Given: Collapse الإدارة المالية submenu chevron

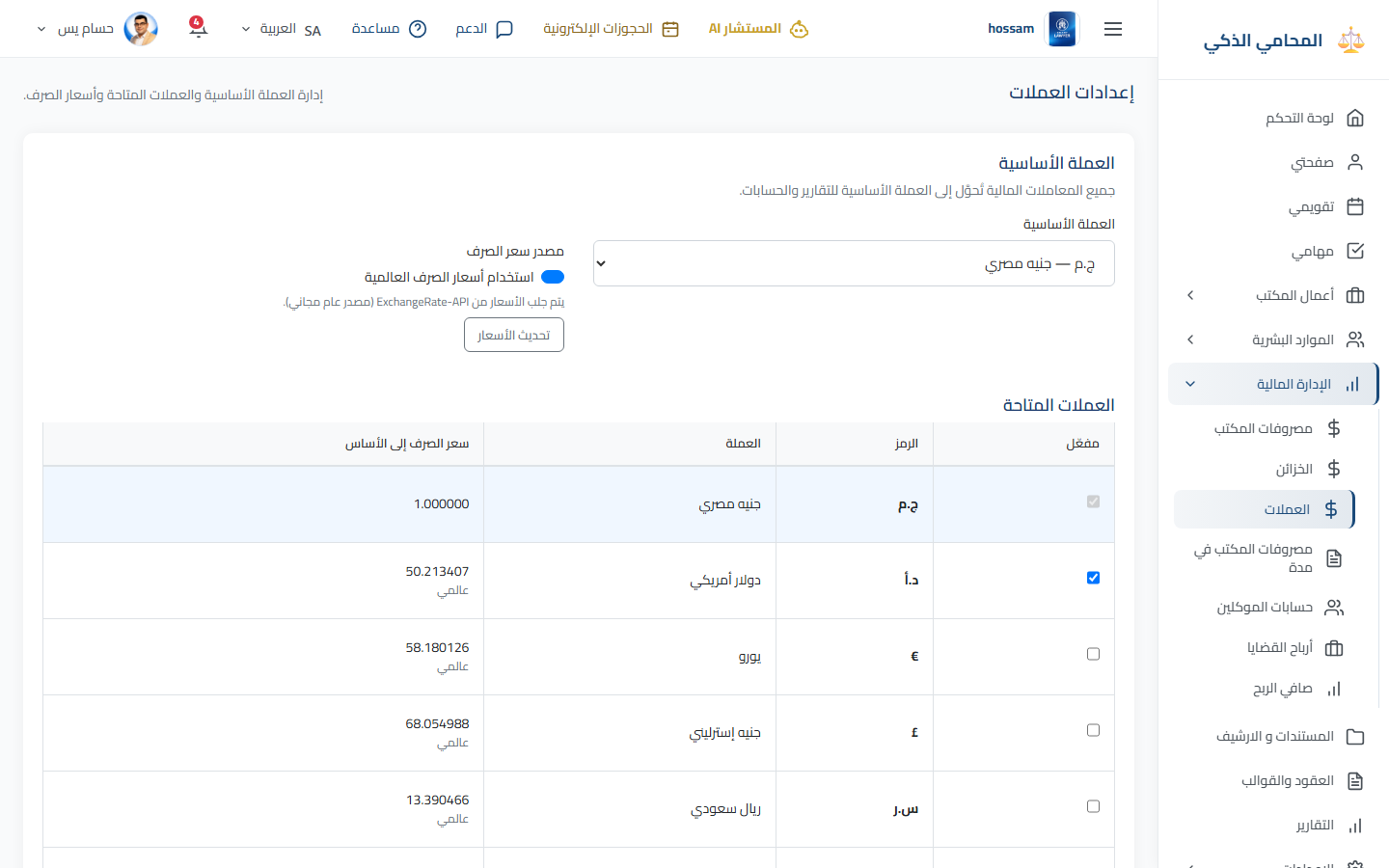Looking at the screenshot, I should click(x=1190, y=384).
